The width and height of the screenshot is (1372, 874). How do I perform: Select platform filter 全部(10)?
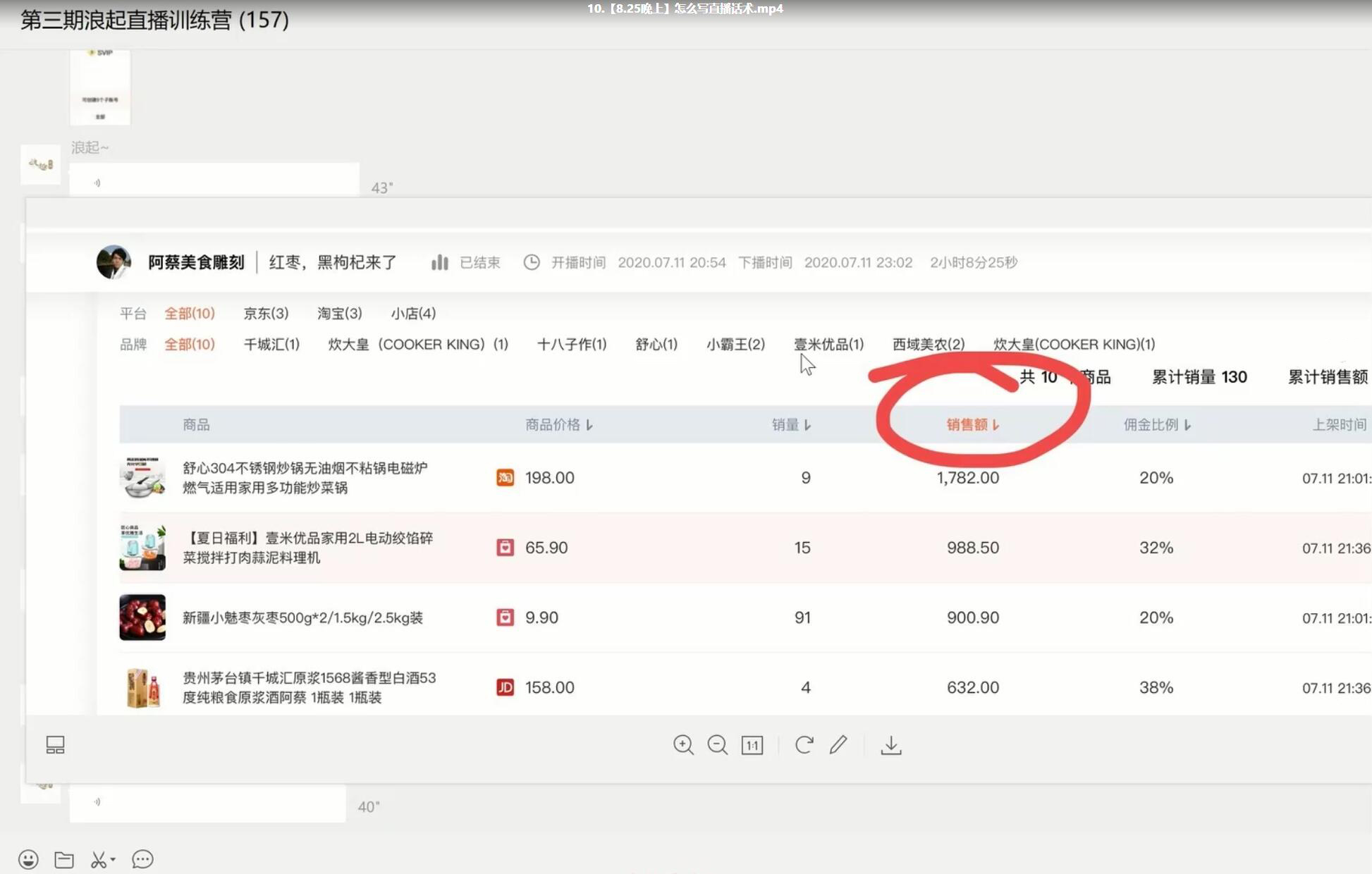[190, 313]
